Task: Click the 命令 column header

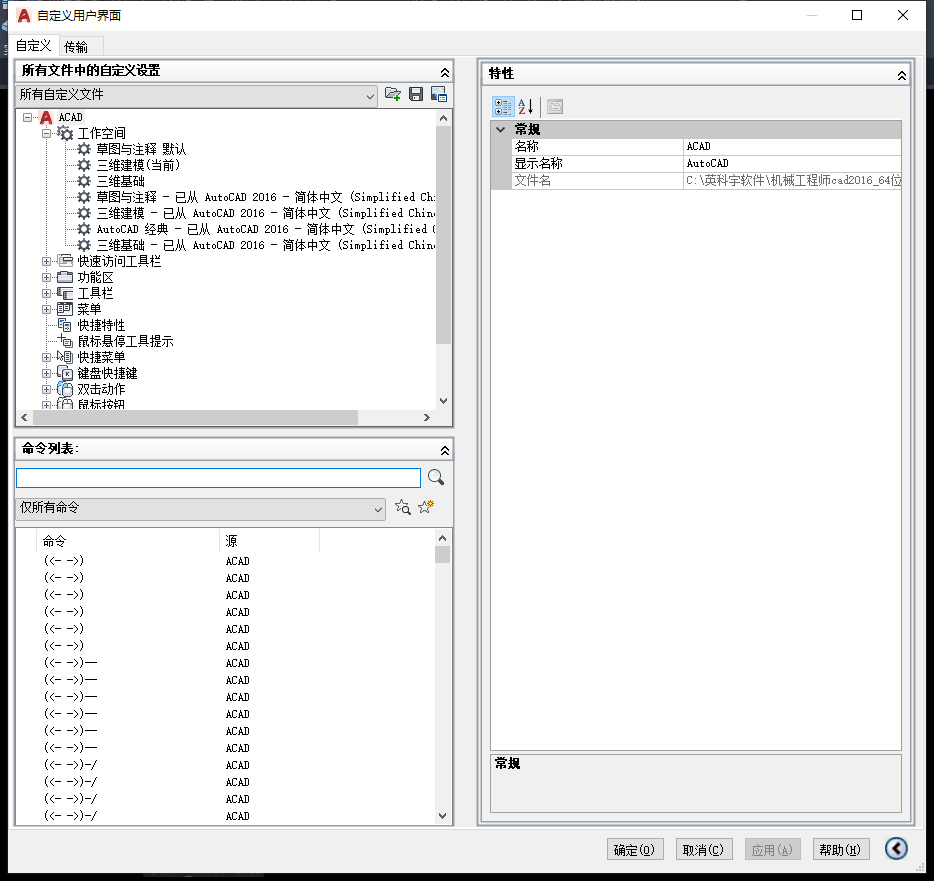Action: pos(127,541)
